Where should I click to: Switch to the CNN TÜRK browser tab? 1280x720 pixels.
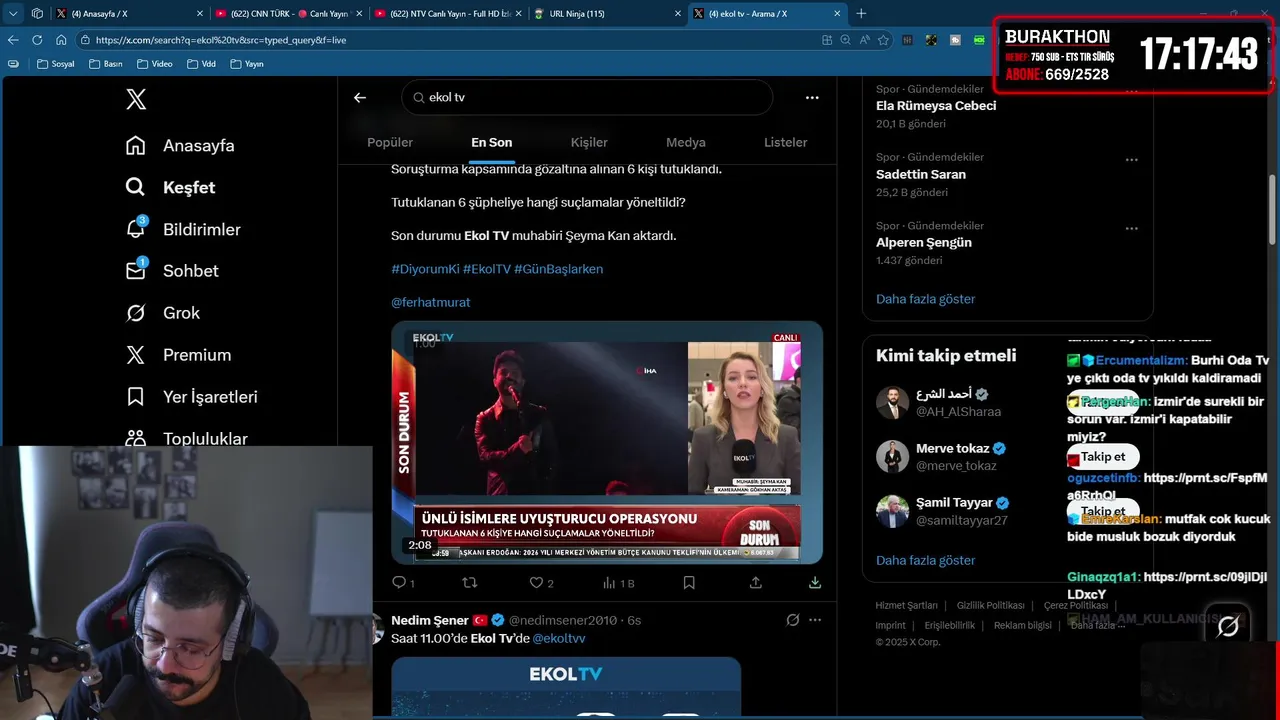pyautogui.click(x=289, y=13)
